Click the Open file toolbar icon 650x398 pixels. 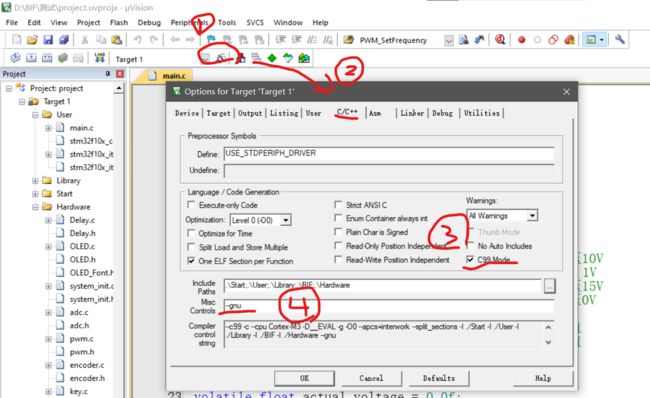coord(32,40)
